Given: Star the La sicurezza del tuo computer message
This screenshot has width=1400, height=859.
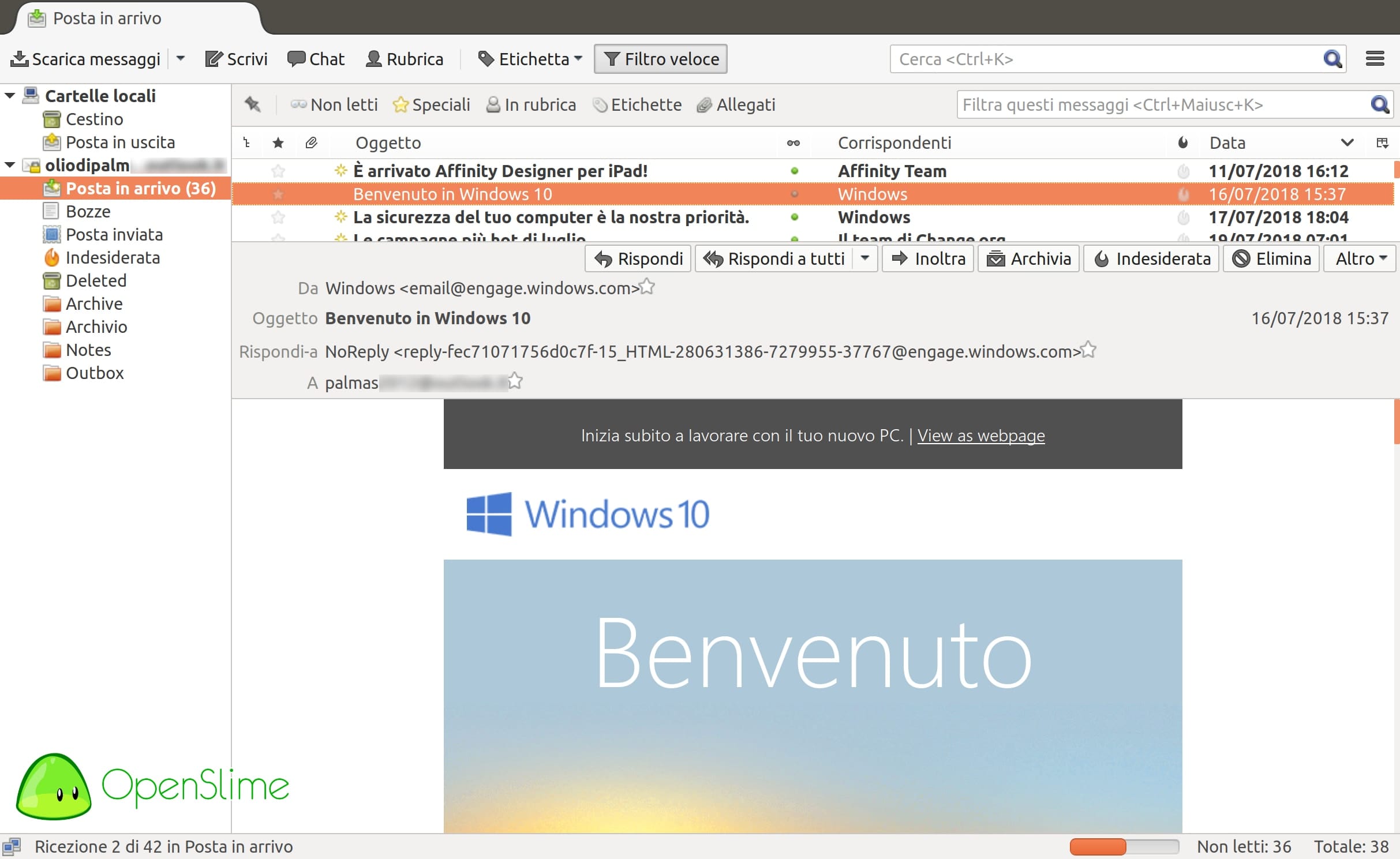Looking at the screenshot, I should tap(278, 217).
